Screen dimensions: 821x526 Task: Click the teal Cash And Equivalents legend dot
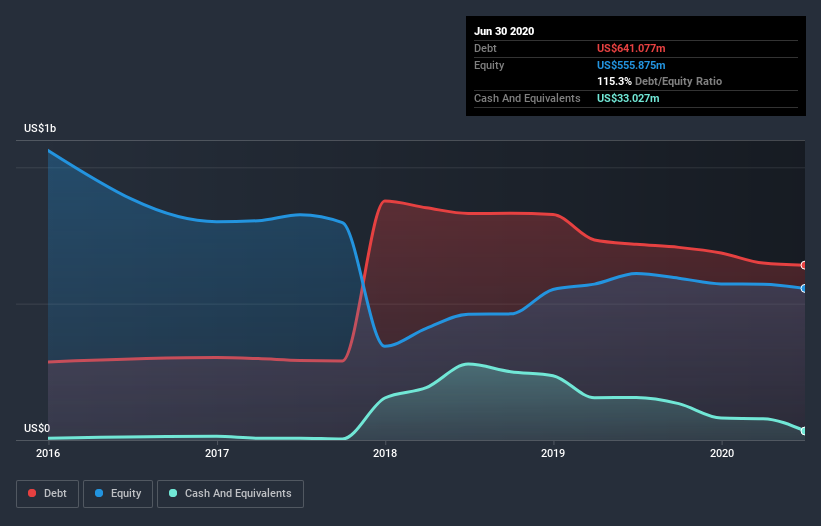pyautogui.click(x=173, y=493)
